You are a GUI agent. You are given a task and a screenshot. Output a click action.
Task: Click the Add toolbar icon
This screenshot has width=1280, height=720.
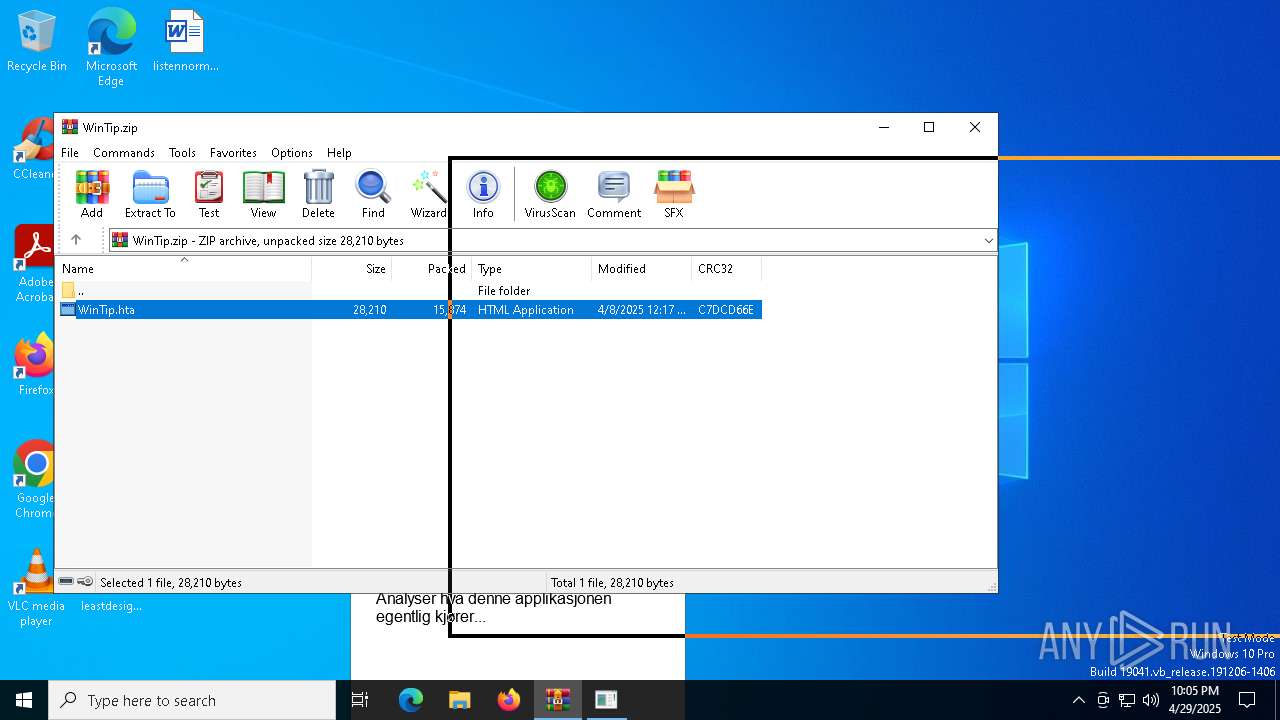pos(92,194)
